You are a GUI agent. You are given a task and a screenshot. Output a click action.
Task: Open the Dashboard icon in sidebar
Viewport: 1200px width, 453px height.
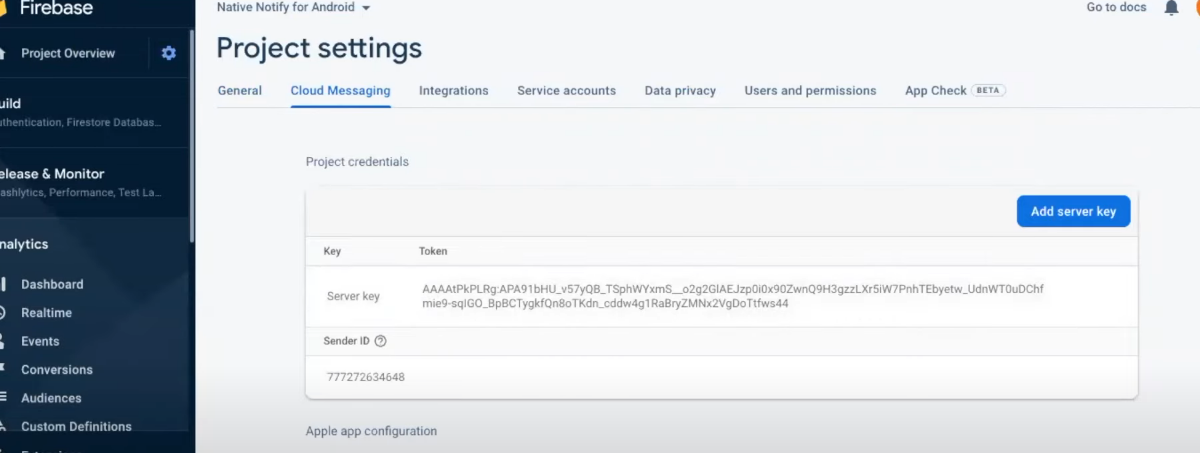tap(3, 284)
